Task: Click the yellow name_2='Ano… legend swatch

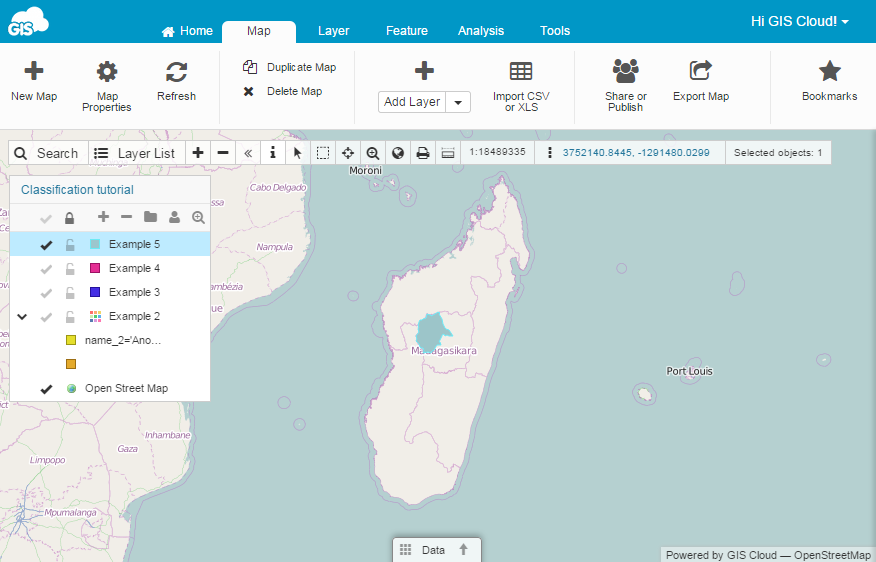Action: (x=71, y=340)
